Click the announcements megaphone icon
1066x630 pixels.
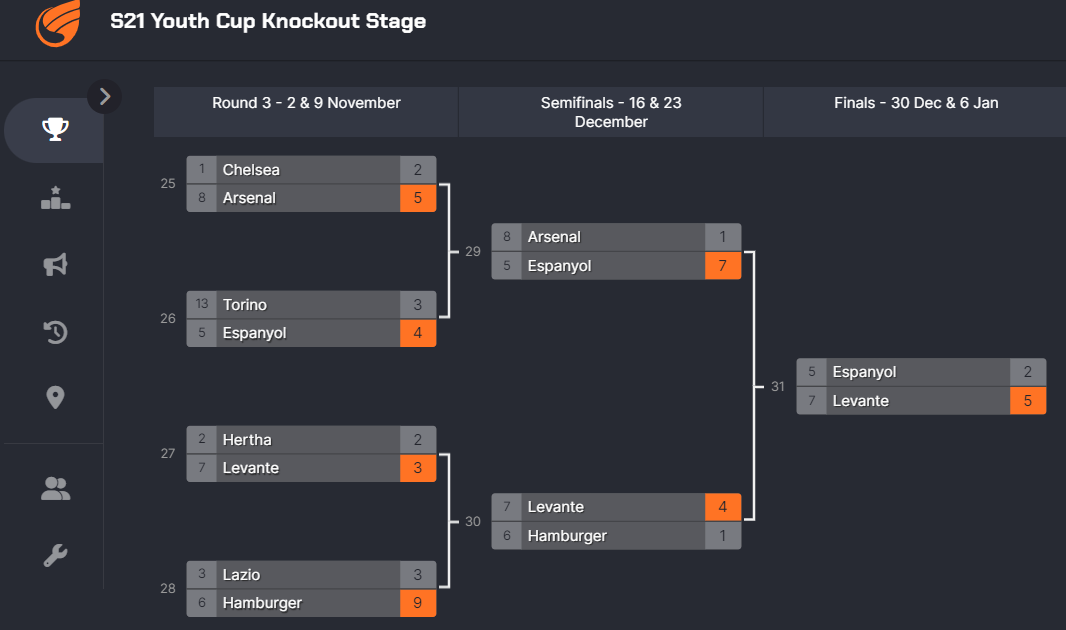click(55, 264)
